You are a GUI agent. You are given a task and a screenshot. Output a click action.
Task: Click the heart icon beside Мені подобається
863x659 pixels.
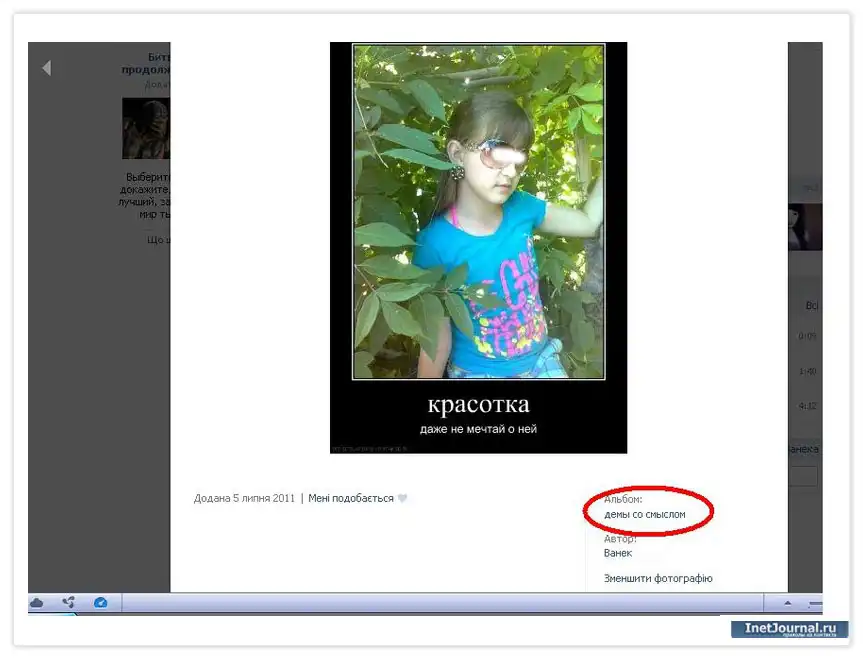403,498
